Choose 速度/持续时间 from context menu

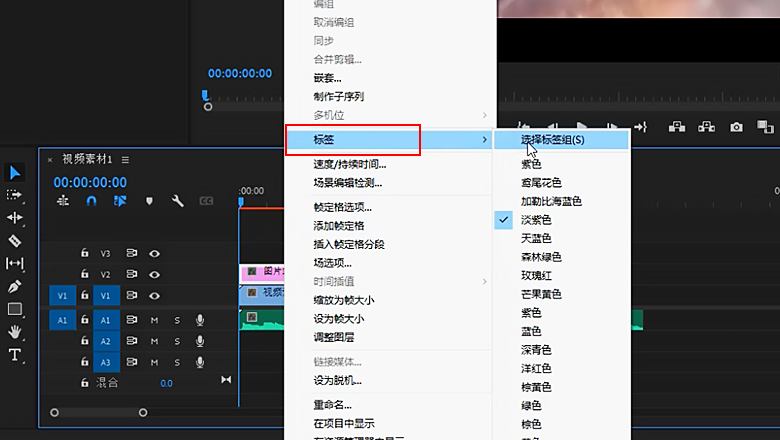pos(349,164)
